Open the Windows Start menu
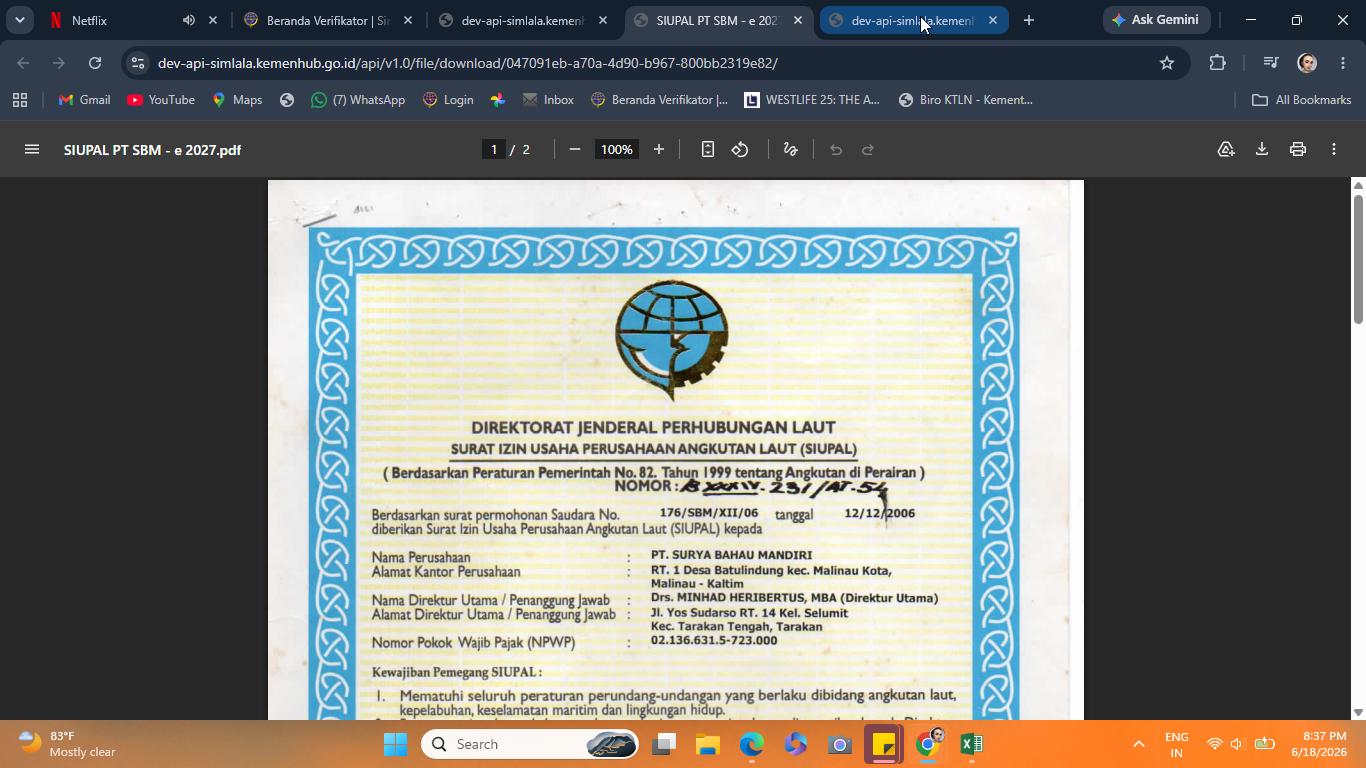 click(395, 744)
